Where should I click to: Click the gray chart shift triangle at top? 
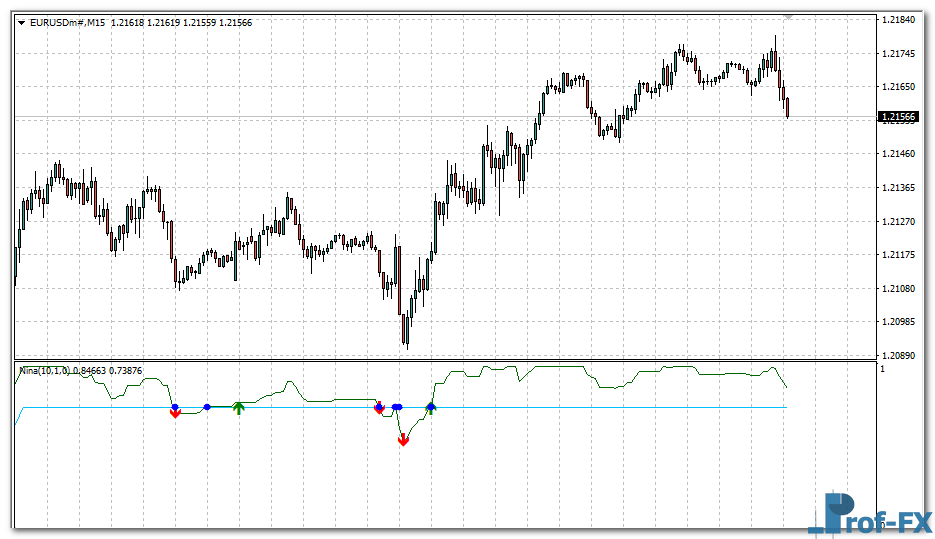point(788,17)
